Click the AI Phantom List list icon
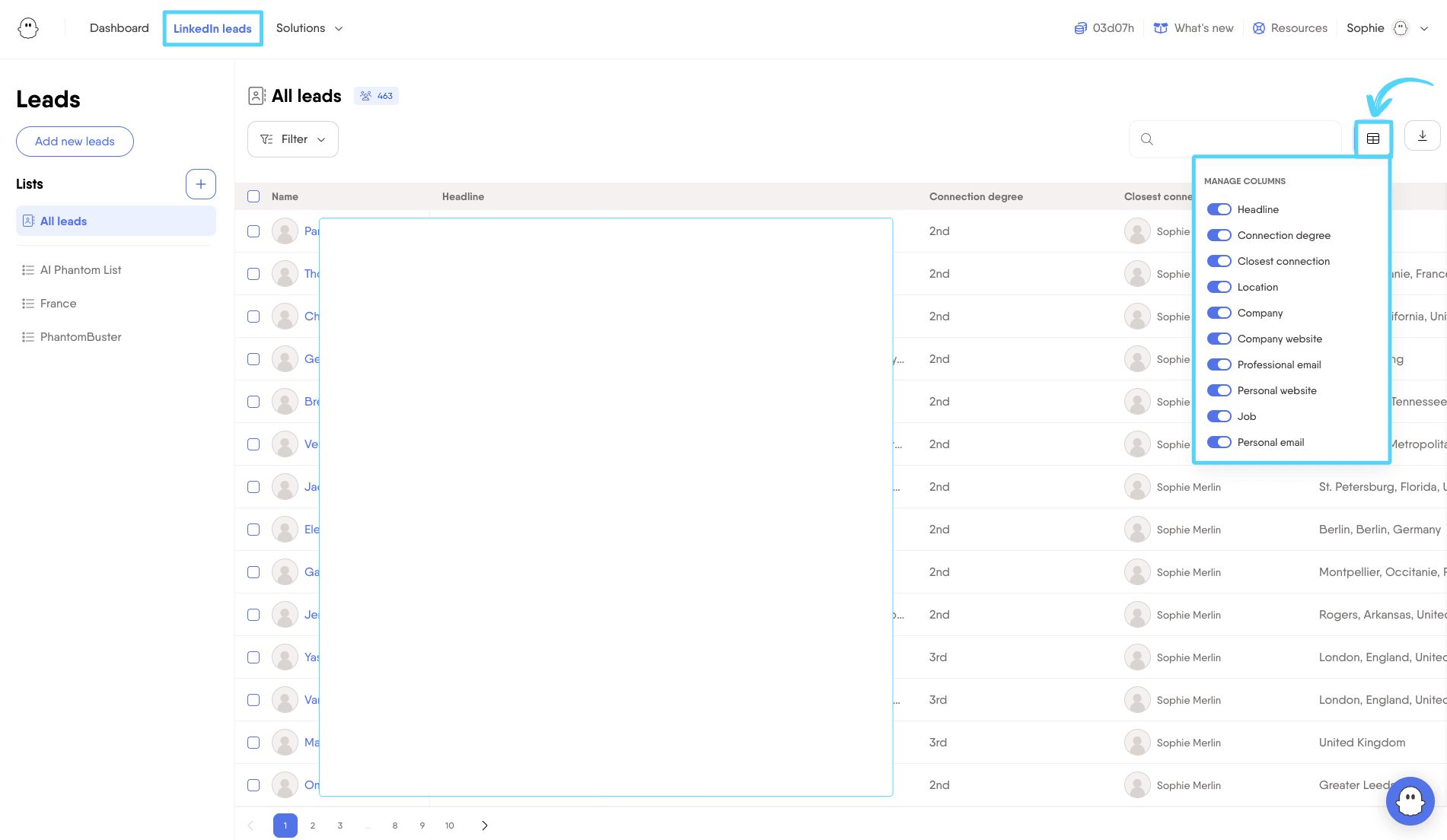 click(28, 270)
